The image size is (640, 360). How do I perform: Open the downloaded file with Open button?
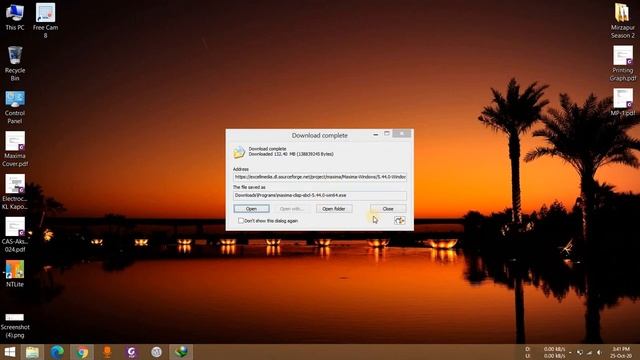coord(251,209)
